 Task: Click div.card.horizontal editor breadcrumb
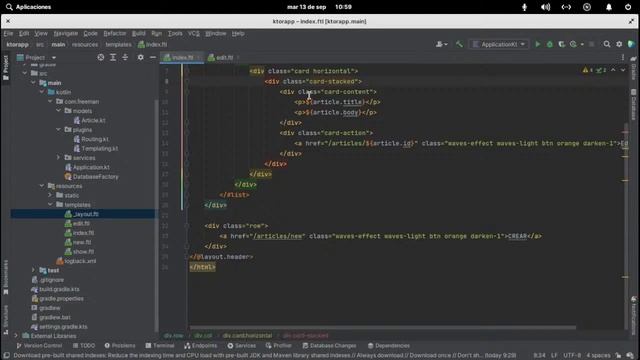coord(247,336)
